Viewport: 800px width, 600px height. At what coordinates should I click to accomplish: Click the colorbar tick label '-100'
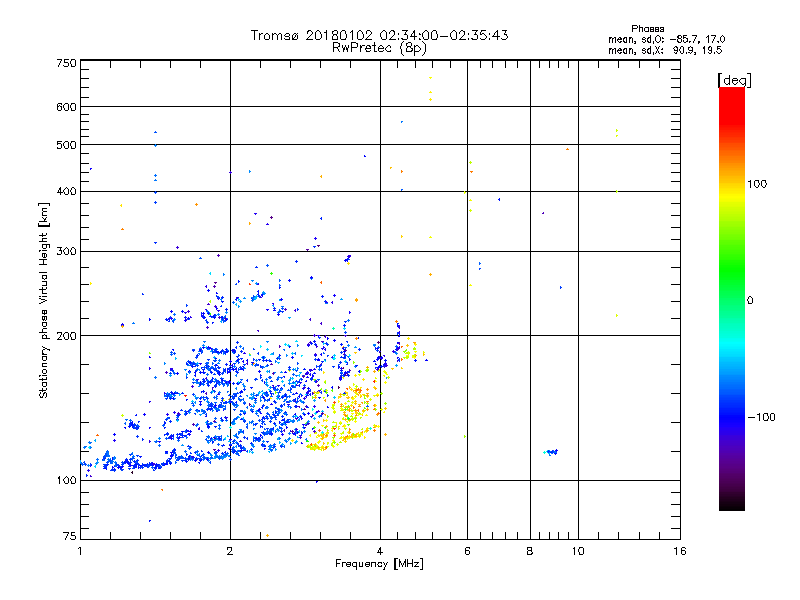click(x=761, y=417)
